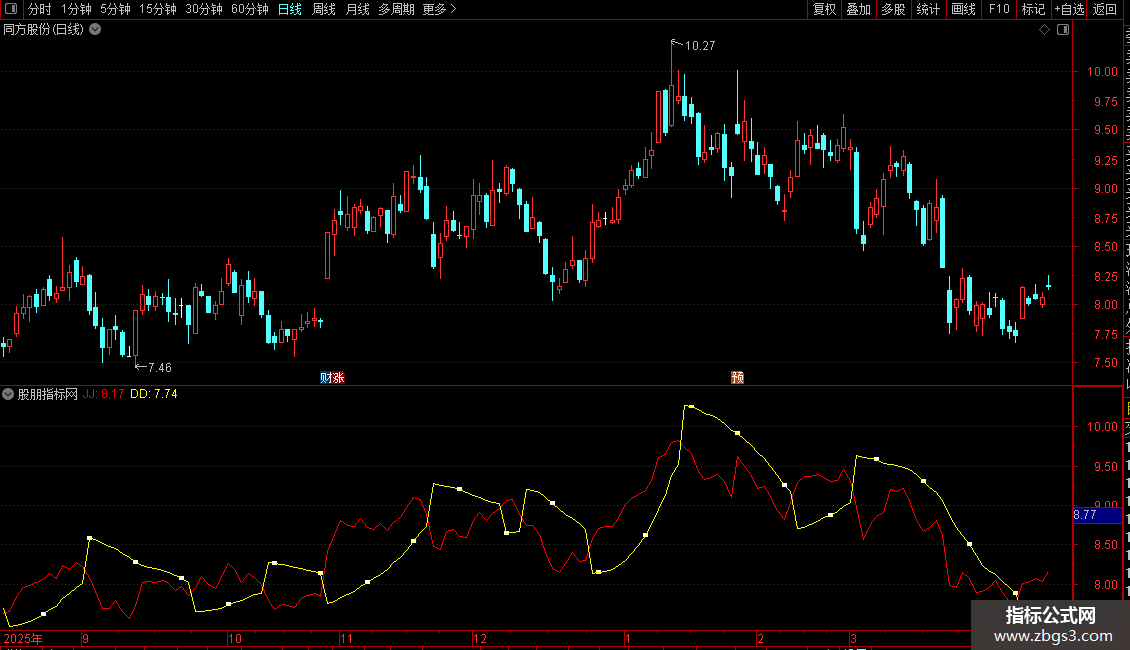1130x650 pixels.
Task: Select the 15分钟 period tab
Action: point(158,9)
